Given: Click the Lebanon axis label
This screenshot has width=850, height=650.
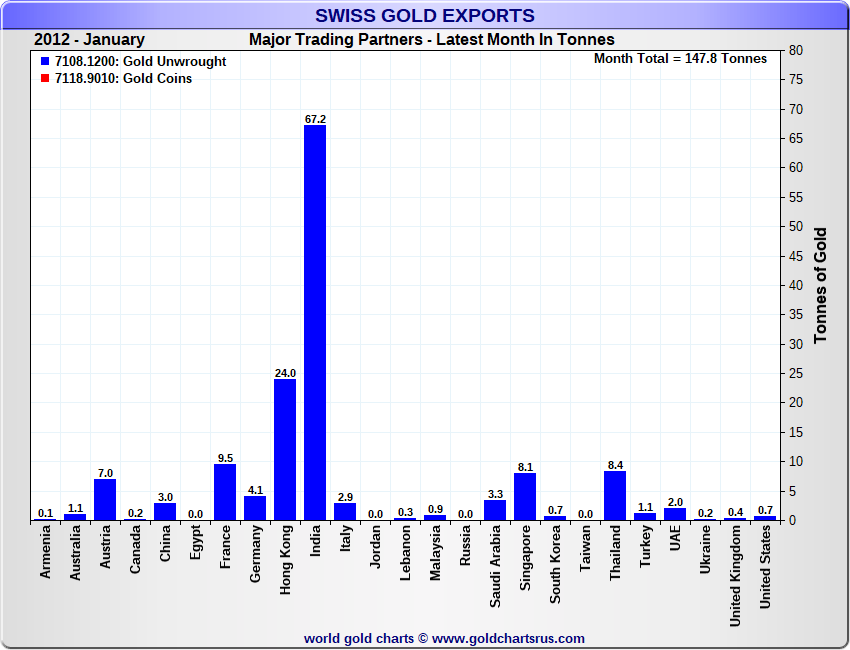Looking at the screenshot, I should (405, 553).
